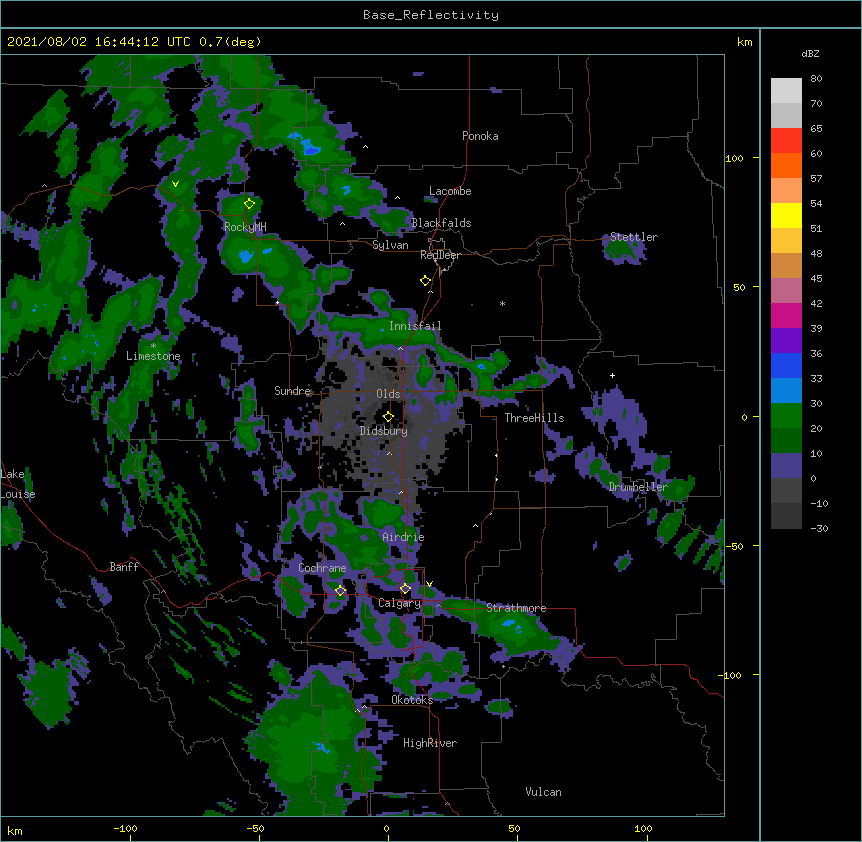Click the Sundre city label
The width and height of the screenshot is (862, 842).
292,391
